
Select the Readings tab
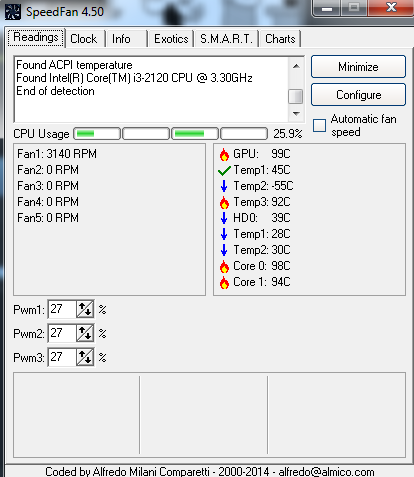coord(36,37)
